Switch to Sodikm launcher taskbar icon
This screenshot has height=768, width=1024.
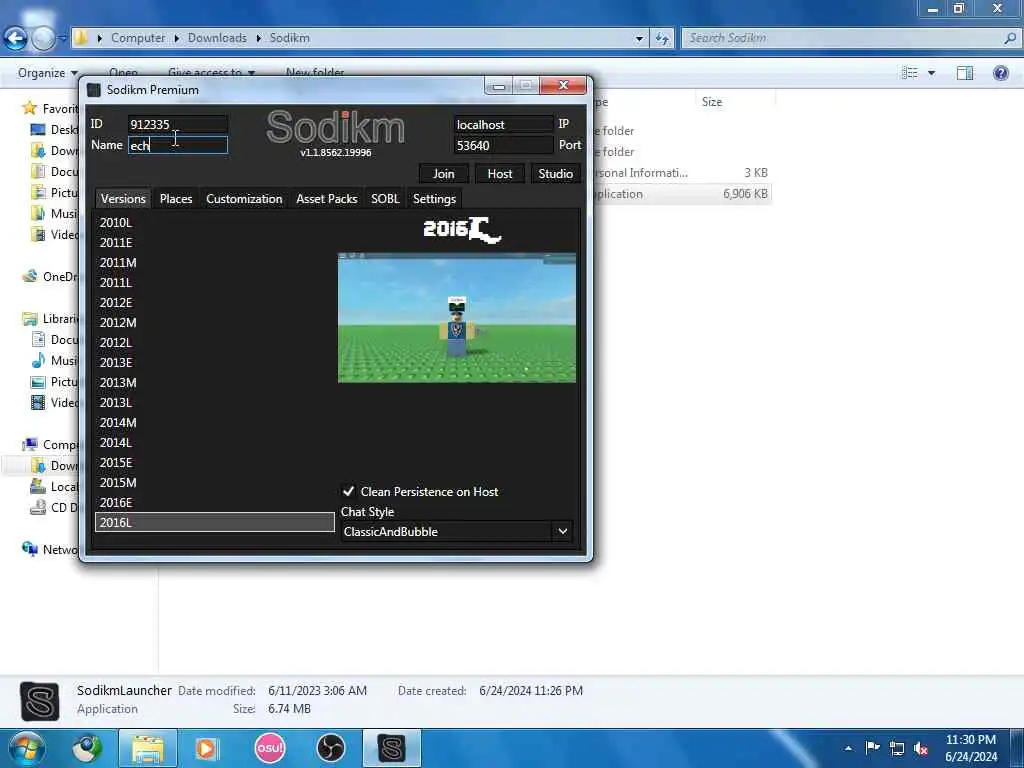pyautogui.click(x=391, y=748)
